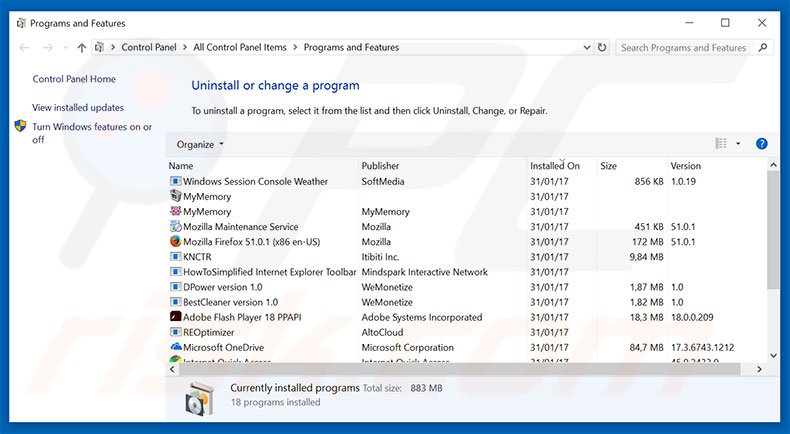
Task: Click the Mozilla Firefox program icon
Action: pos(175,241)
